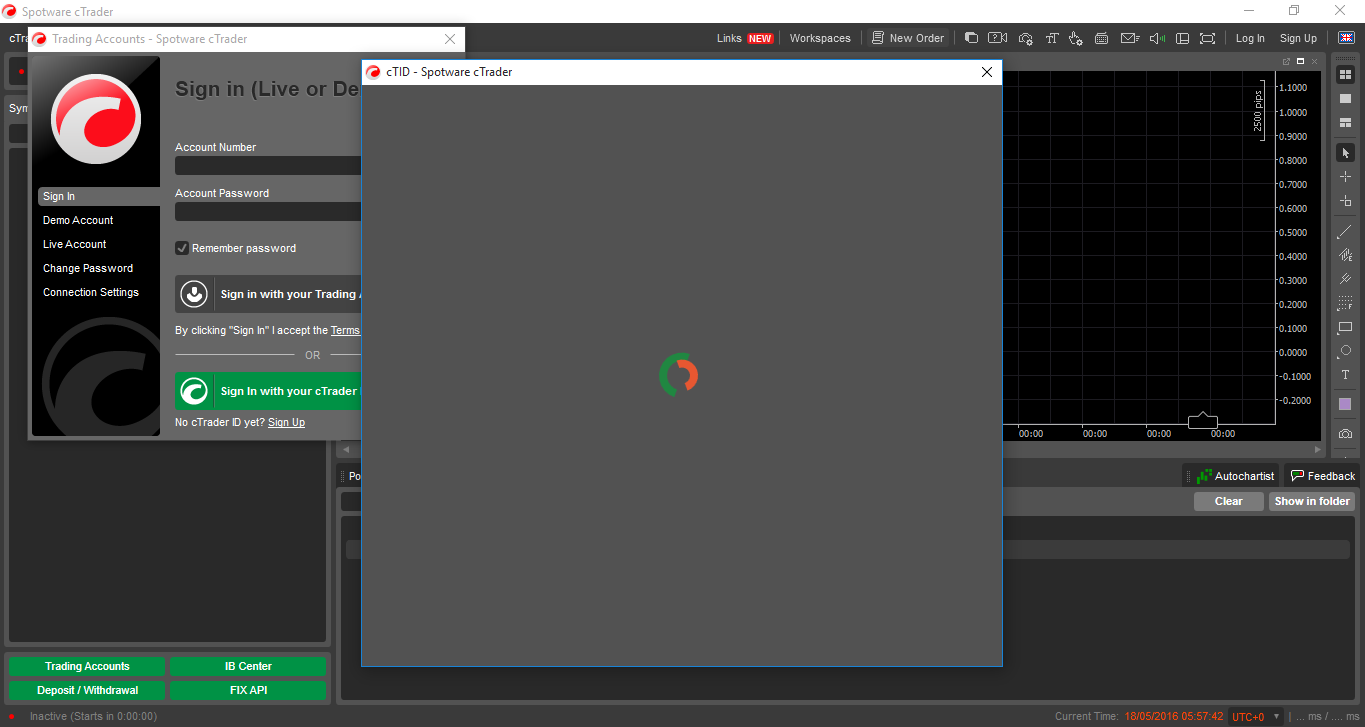Viewport: 1365px width, 727px height.
Task: Select the ellipse shape tool
Action: [1345, 351]
